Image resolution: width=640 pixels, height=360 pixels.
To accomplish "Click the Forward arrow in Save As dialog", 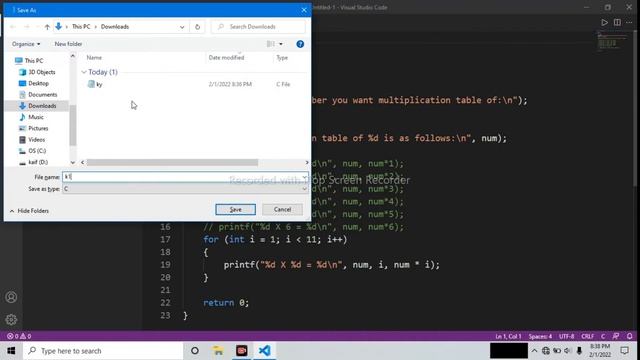I will [x=27, y=27].
